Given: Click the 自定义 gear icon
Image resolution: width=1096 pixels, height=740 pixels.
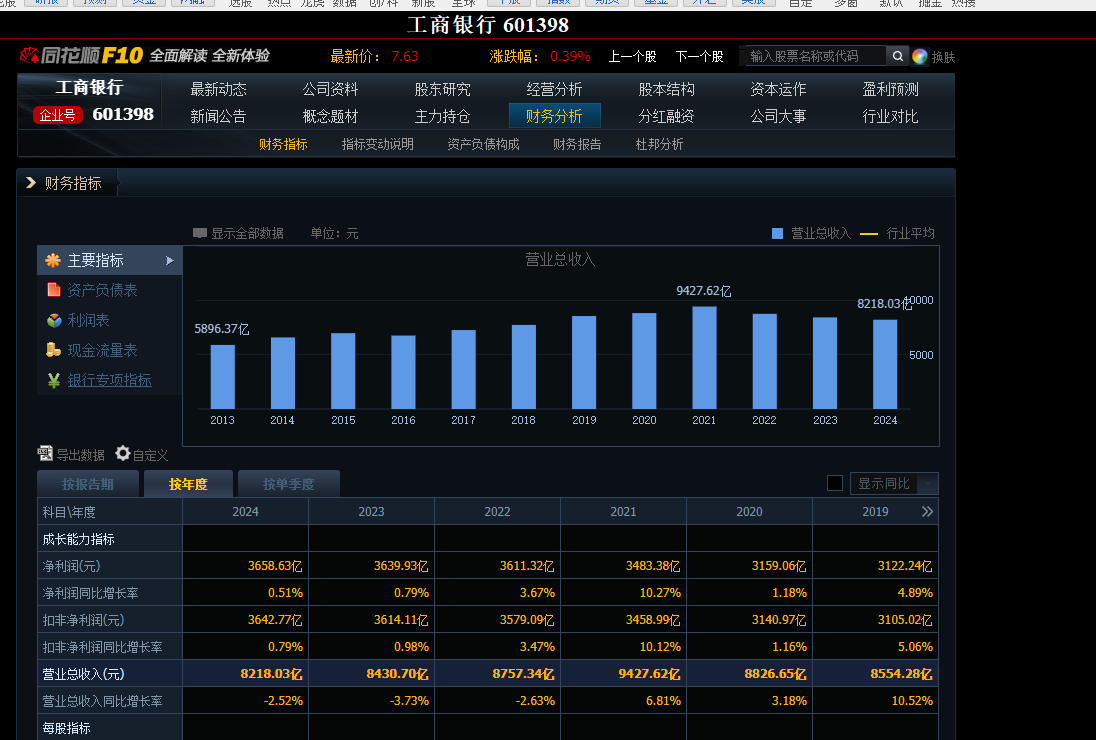Looking at the screenshot, I should coord(123,454).
